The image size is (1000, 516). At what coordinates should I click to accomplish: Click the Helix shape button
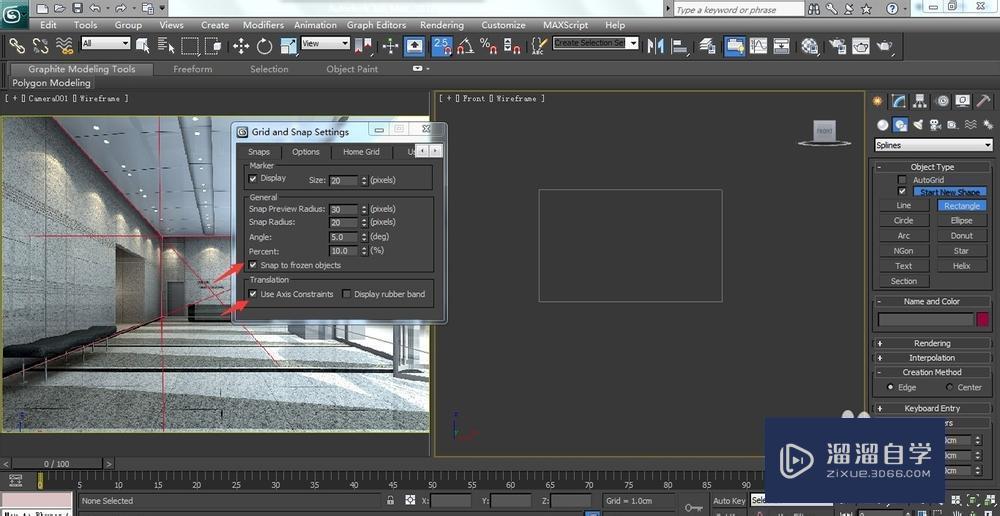[x=962, y=266]
